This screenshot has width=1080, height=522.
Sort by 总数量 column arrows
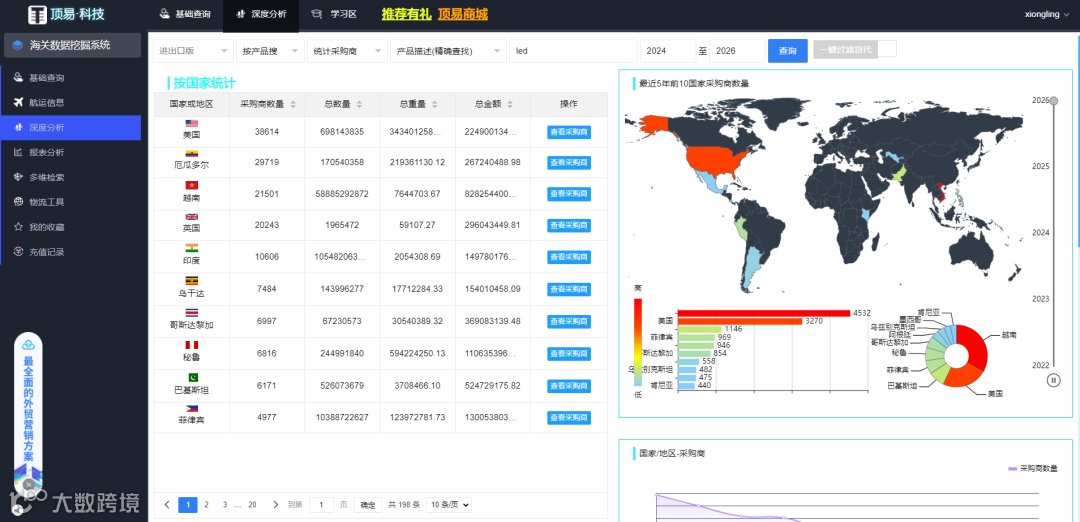360,105
